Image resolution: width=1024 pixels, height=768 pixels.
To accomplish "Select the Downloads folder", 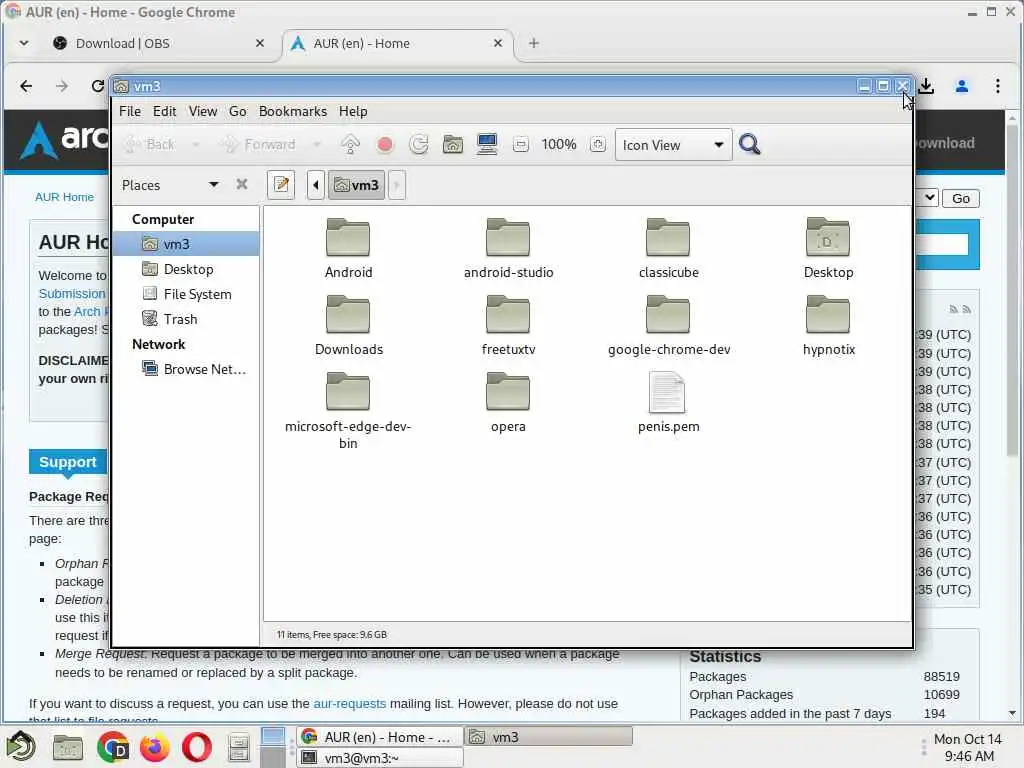I will click(x=348, y=326).
